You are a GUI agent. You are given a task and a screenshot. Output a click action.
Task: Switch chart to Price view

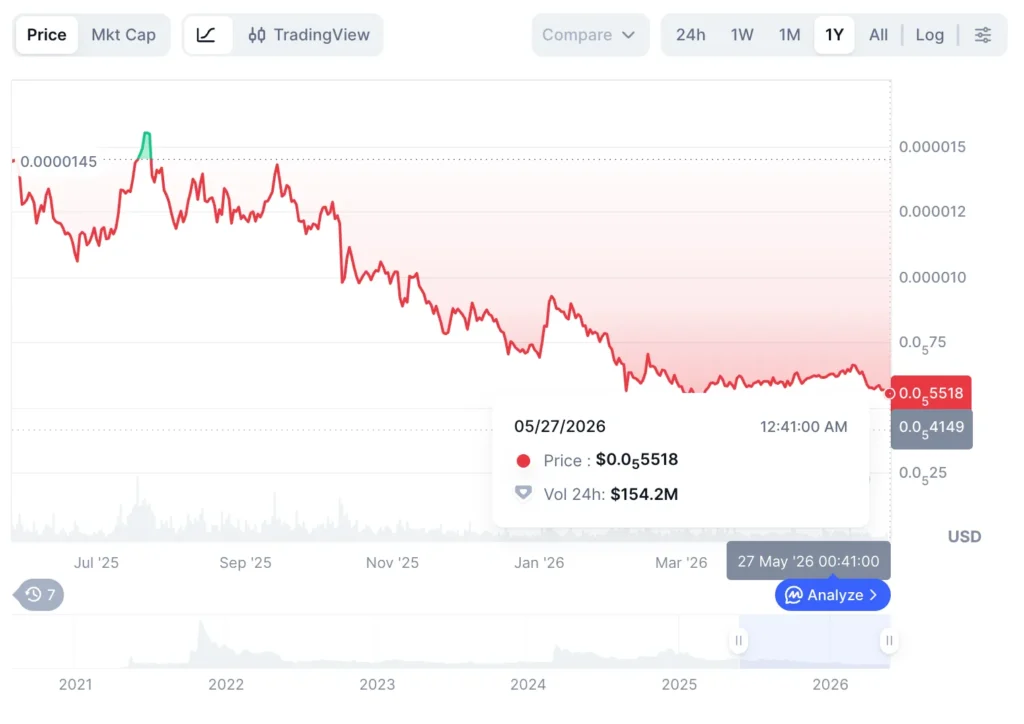tap(46, 35)
